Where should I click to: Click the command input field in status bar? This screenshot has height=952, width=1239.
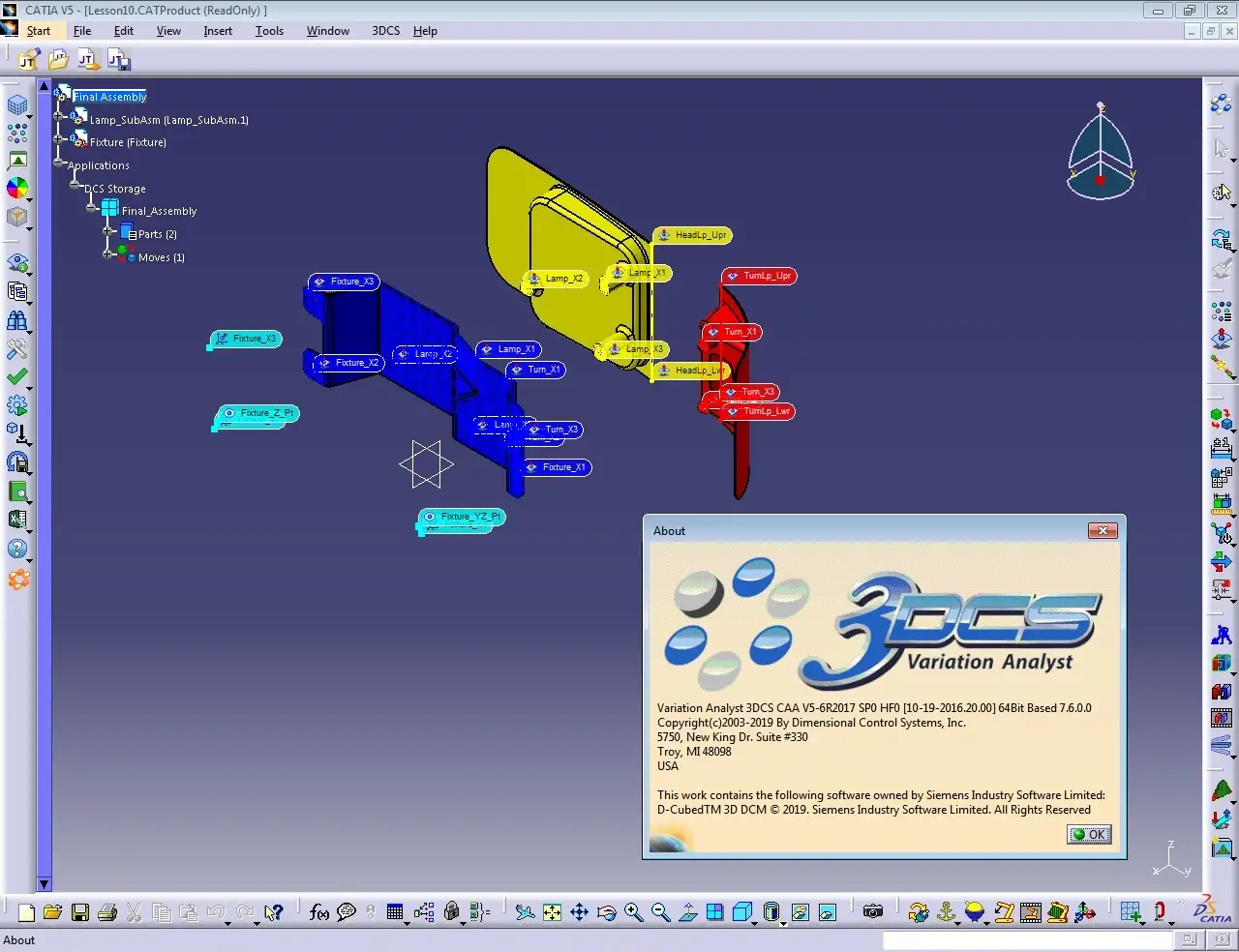click(x=1027, y=940)
